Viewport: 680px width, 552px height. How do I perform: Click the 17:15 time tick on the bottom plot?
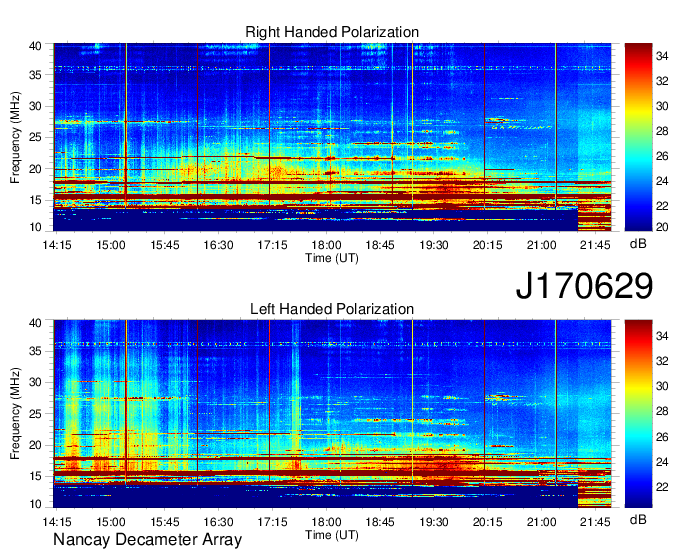272,522
